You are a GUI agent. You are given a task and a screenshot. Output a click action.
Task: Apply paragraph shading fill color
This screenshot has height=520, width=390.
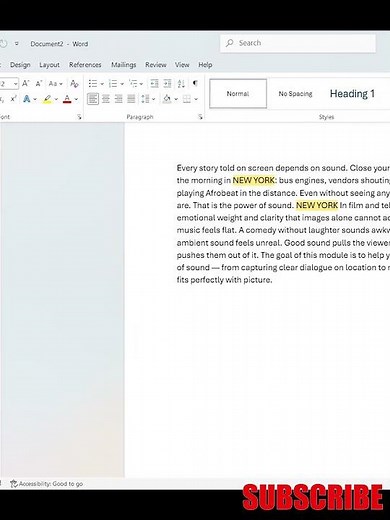[167, 99]
